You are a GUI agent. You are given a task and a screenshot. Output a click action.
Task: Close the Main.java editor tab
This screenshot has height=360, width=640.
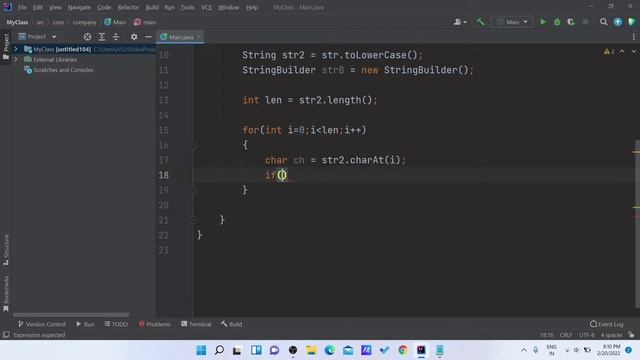point(199,37)
